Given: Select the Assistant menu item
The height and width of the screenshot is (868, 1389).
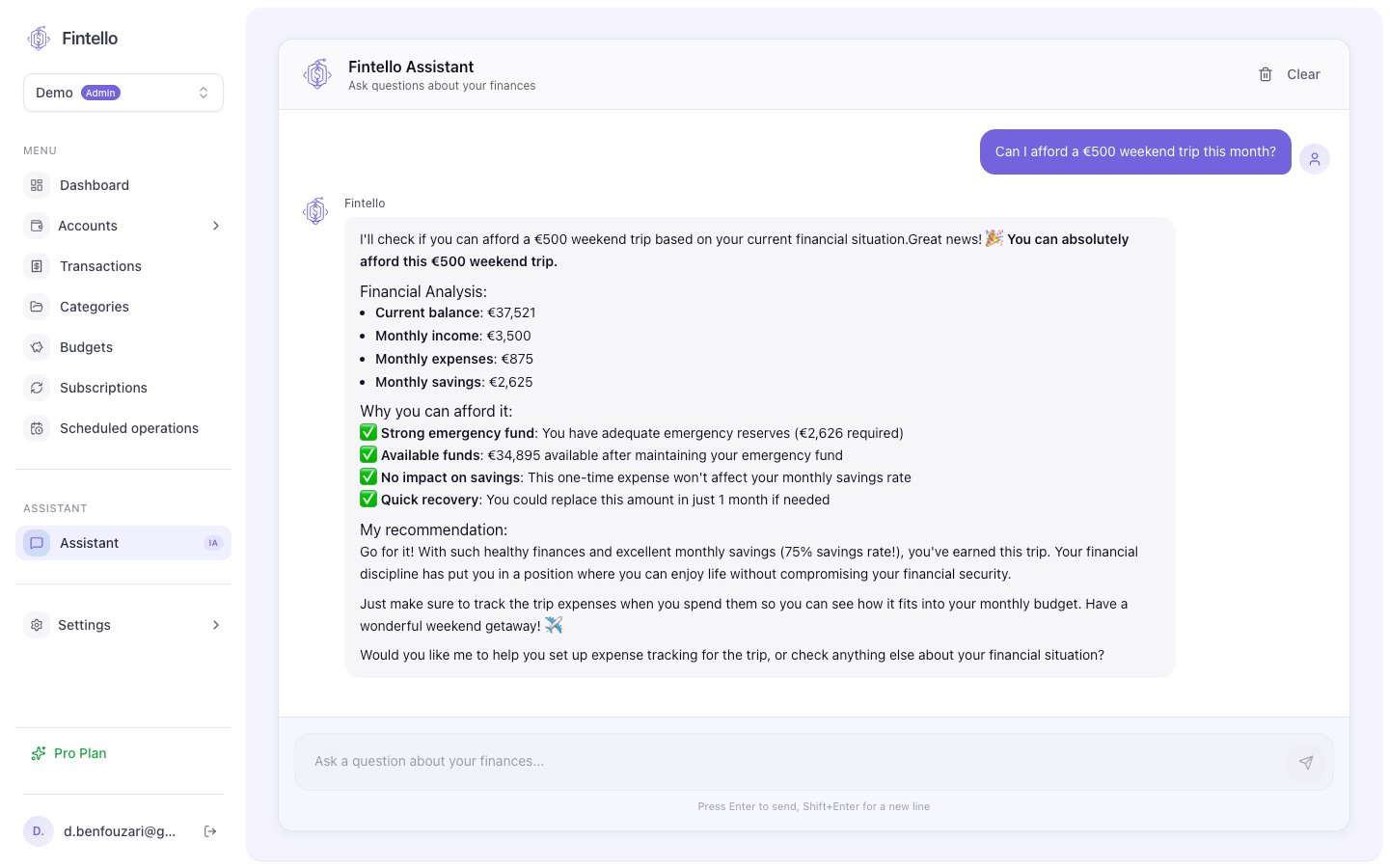Looking at the screenshot, I should [90, 543].
